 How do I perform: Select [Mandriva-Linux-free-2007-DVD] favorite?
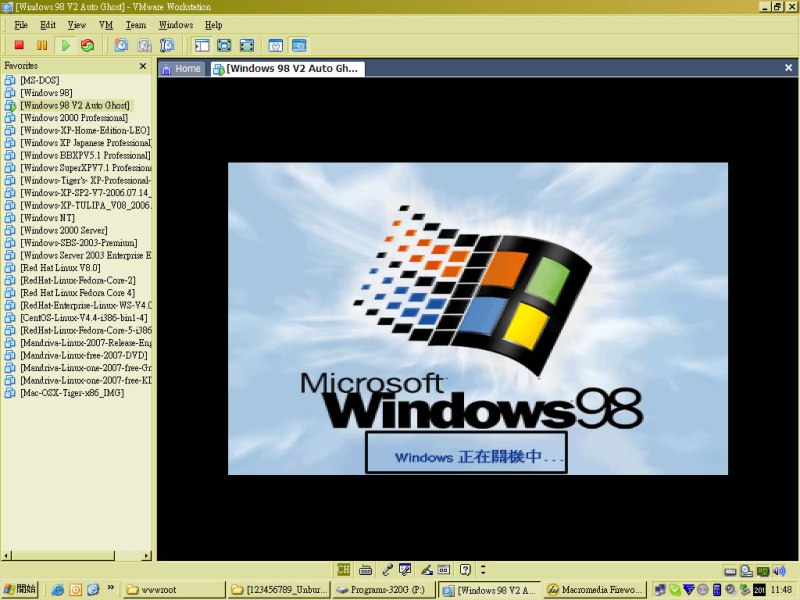pyautogui.click(x=84, y=355)
